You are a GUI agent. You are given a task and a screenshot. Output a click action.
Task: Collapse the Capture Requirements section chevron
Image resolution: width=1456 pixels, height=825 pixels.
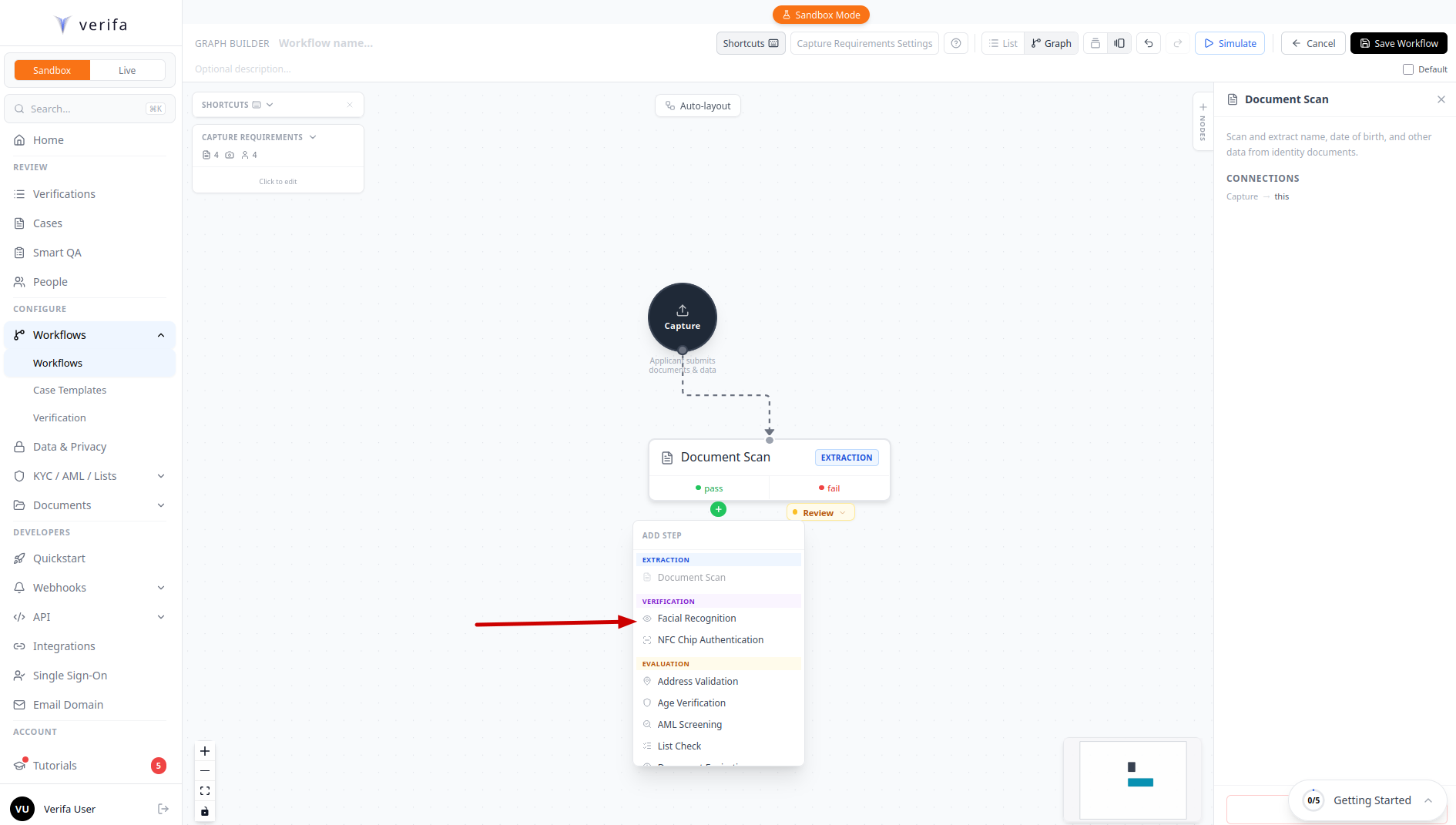coord(313,136)
